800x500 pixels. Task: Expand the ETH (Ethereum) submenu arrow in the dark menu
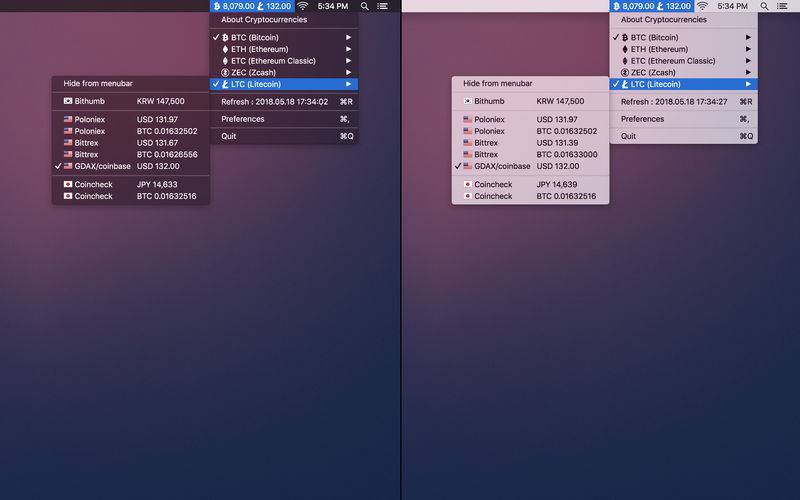click(348, 49)
